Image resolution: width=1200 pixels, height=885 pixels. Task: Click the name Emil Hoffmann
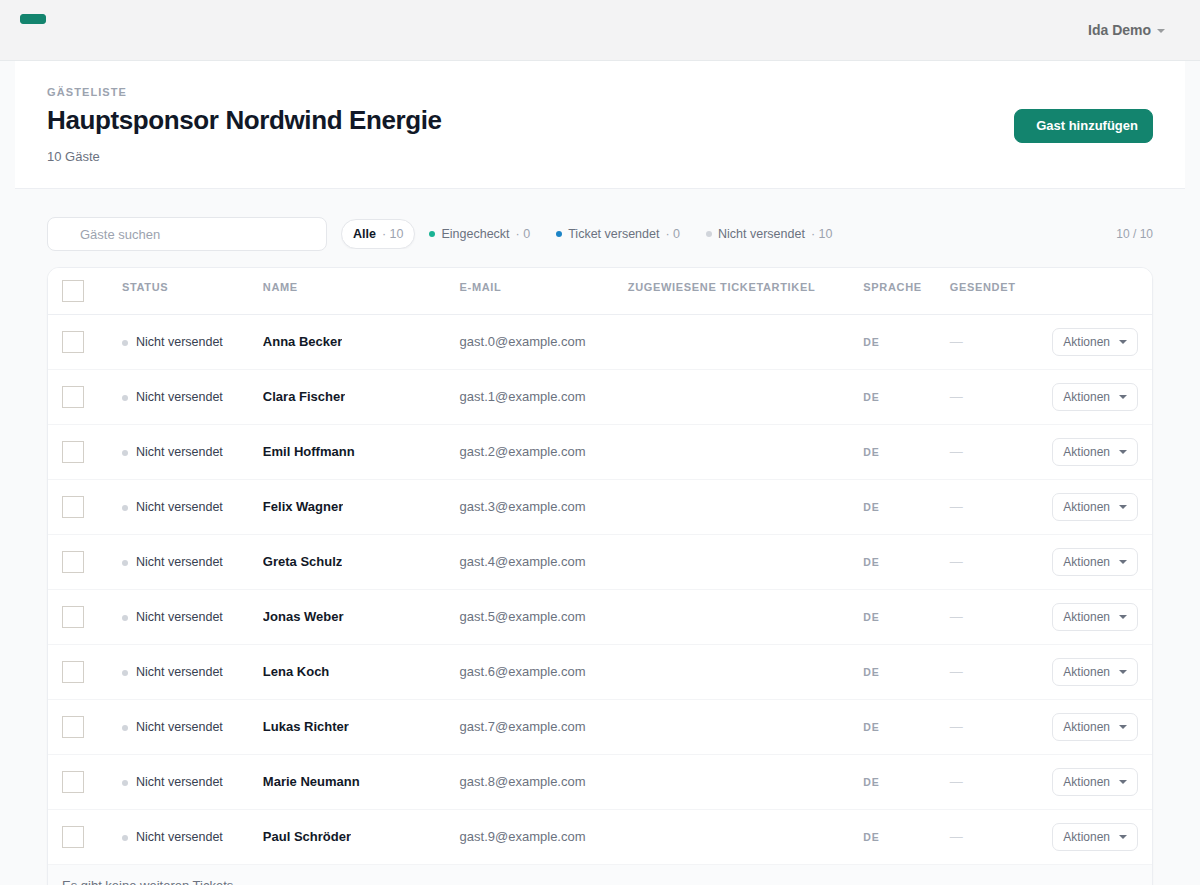click(x=309, y=452)
